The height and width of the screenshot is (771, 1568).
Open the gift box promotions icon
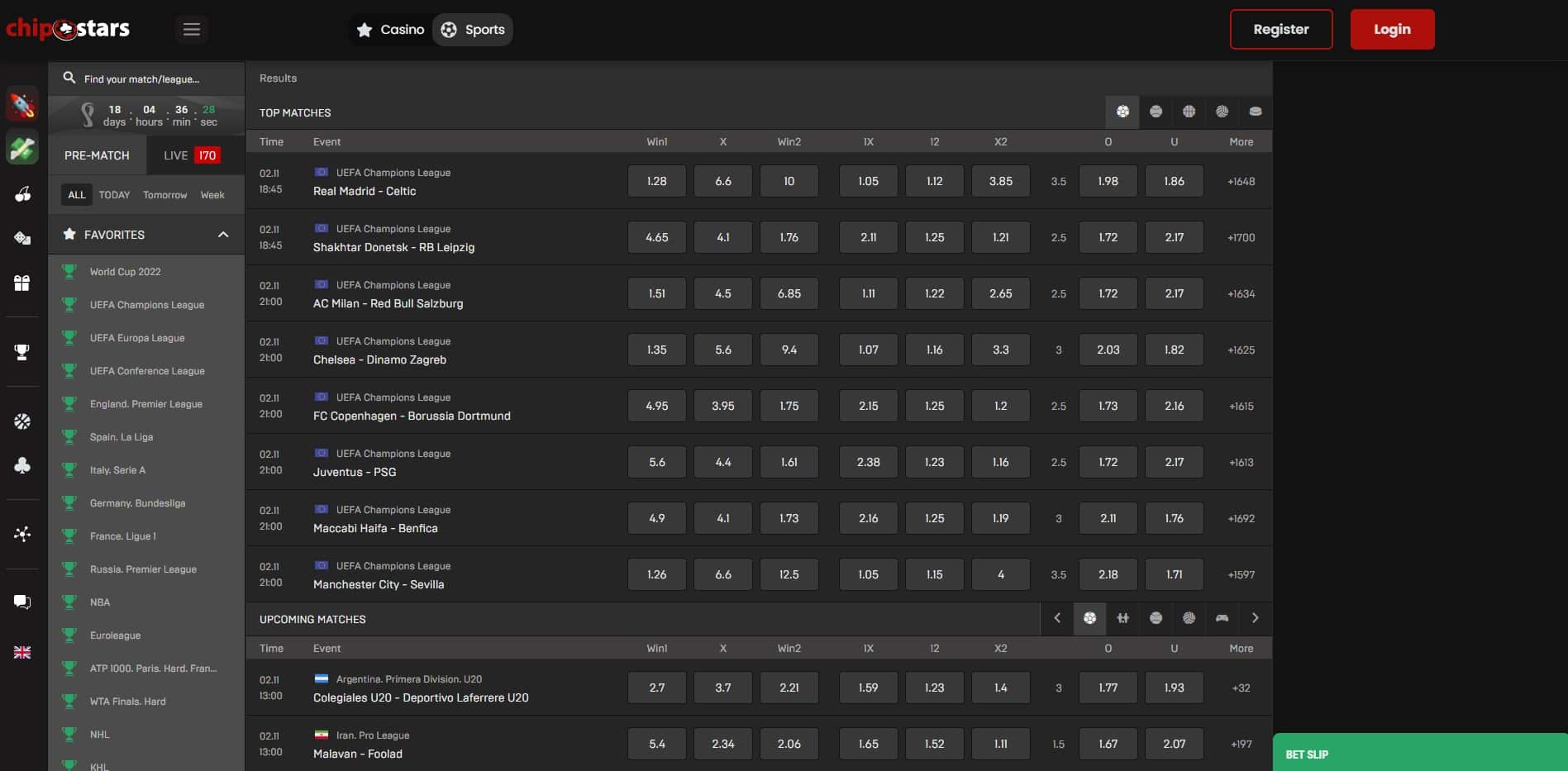[22, 283]
